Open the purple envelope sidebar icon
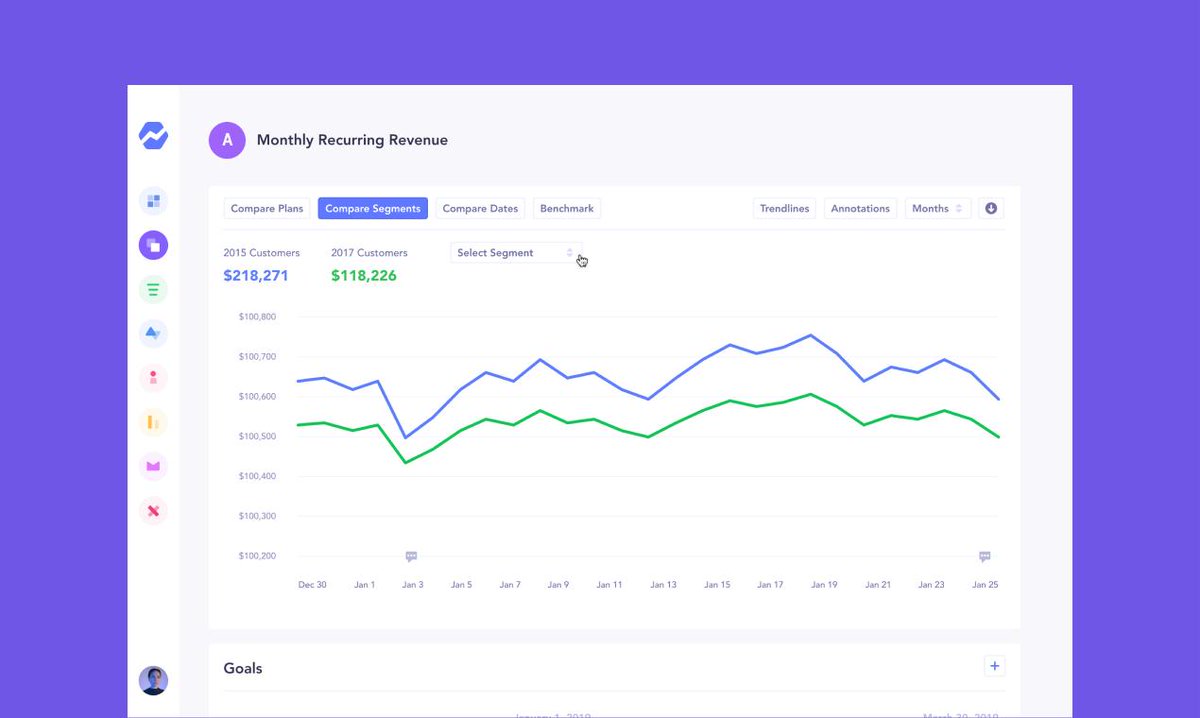Viewport: 1200px width, 718px height. 153,466
